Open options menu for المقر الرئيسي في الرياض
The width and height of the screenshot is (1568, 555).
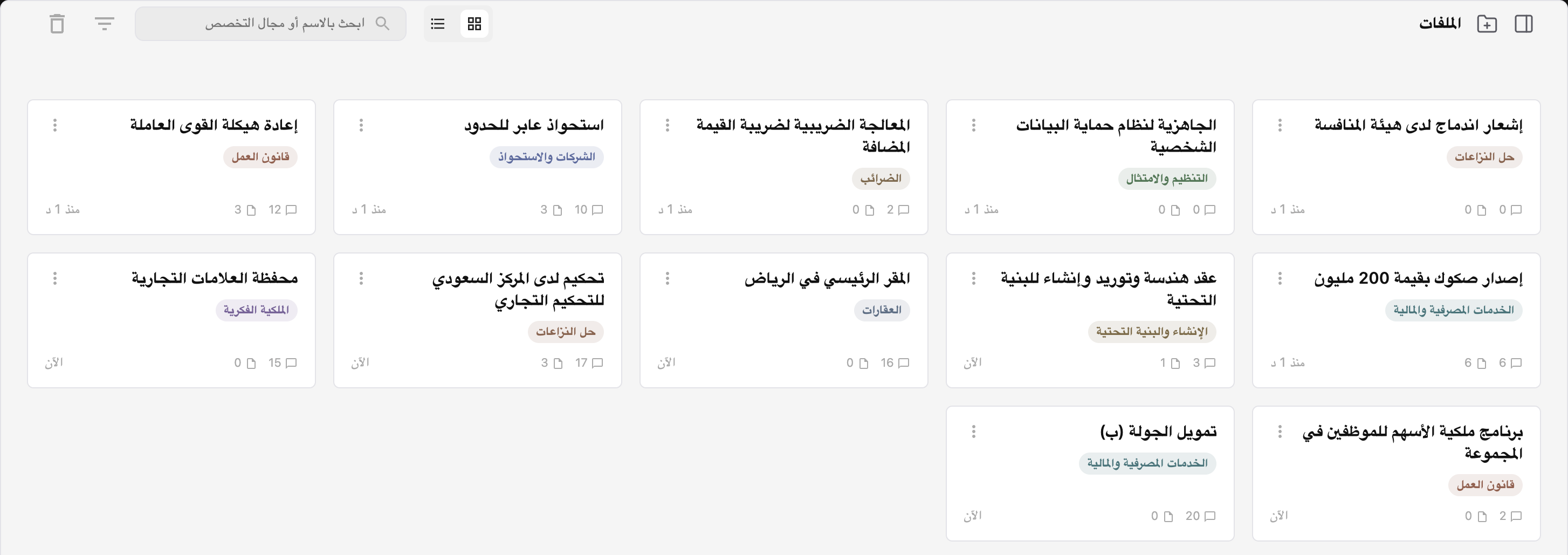(x=668, y=278)
